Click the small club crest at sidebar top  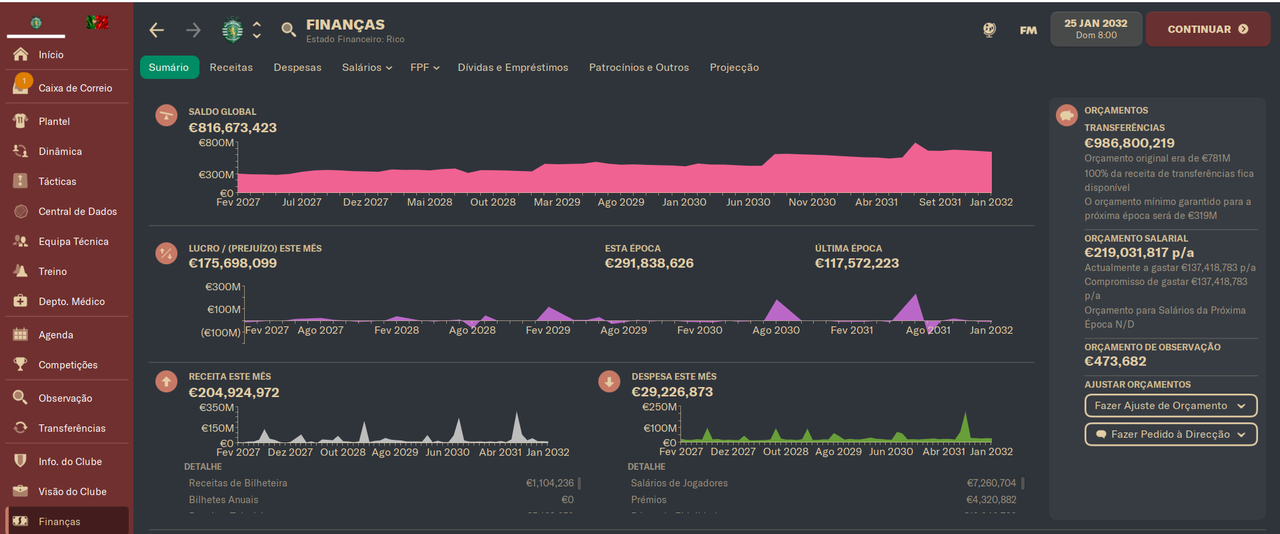tap(36, 22)
